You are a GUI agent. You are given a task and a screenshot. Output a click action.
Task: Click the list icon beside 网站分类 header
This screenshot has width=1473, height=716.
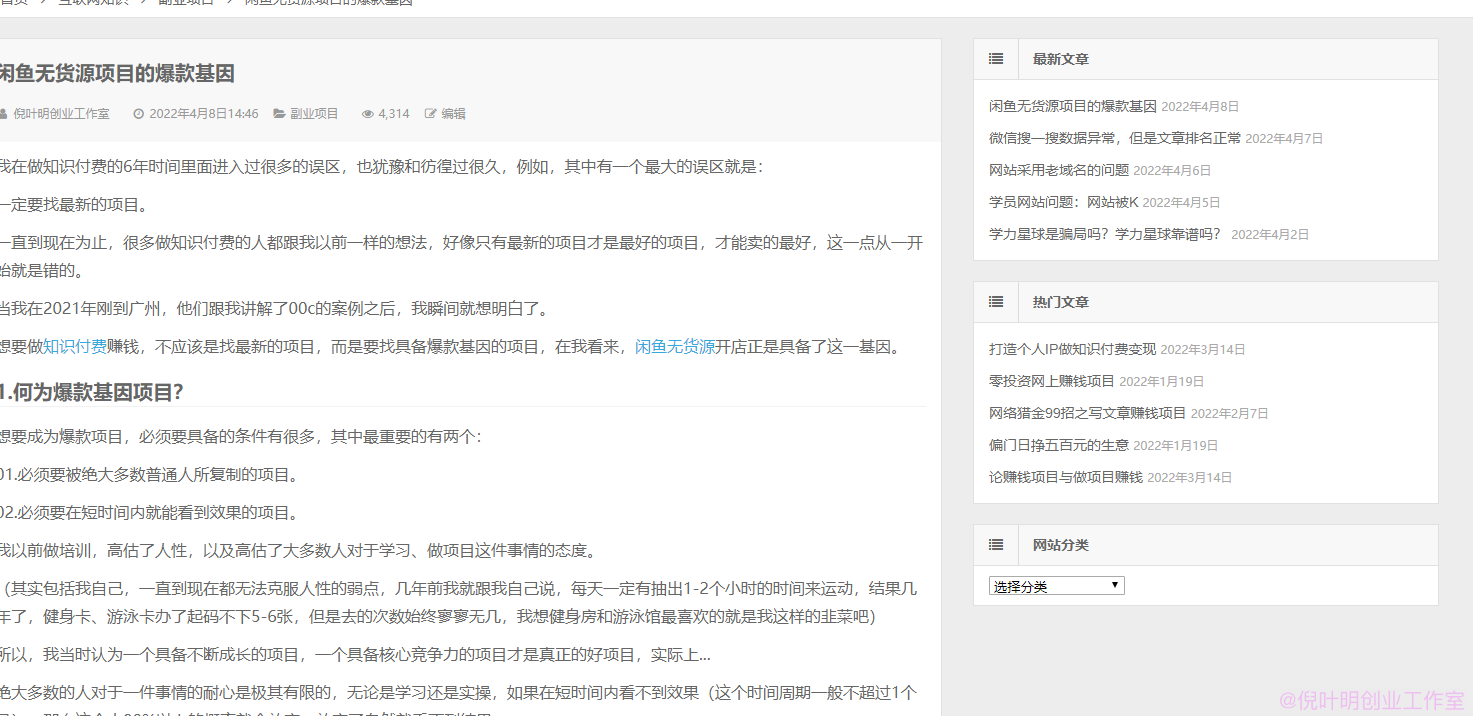tap(996, 545)
